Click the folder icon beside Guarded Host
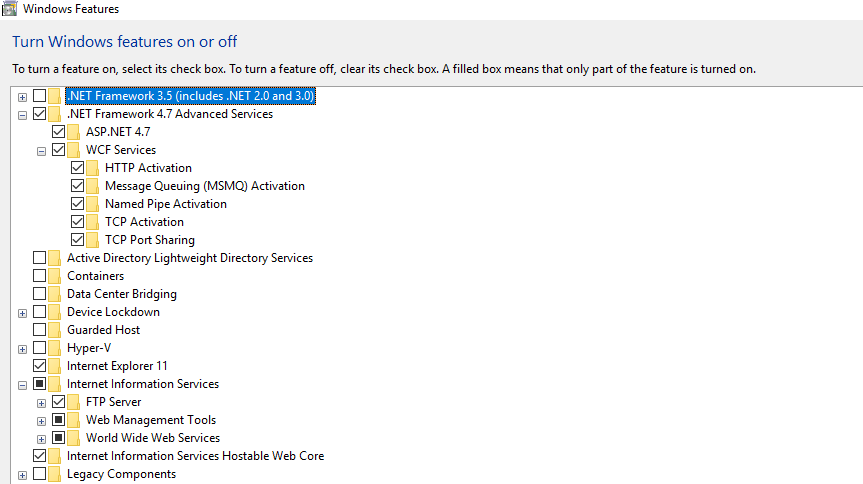This screenshot has width=863, height=484. coord(54,330)
